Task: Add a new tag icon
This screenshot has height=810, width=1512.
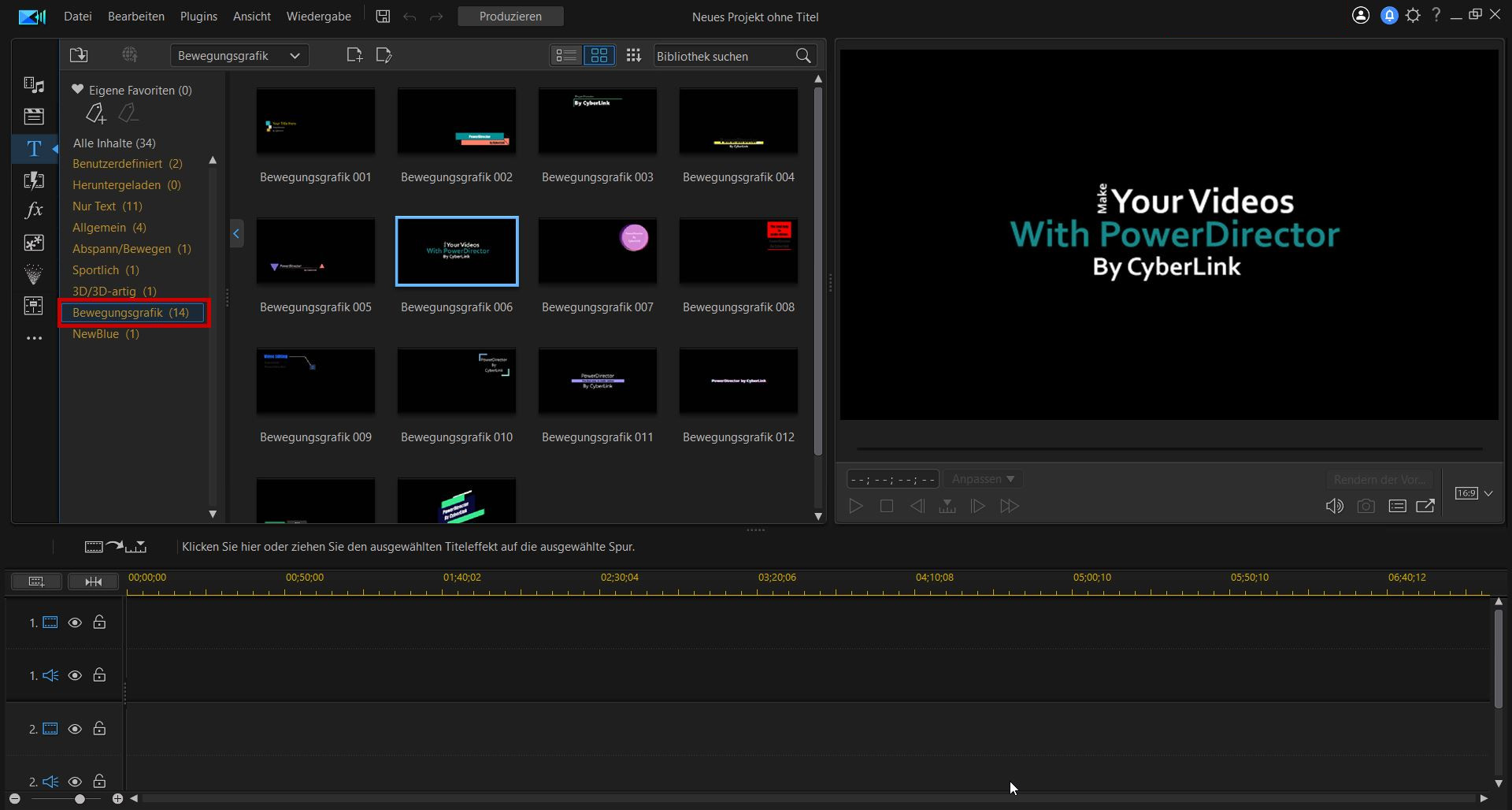Action: coord(95,113)
